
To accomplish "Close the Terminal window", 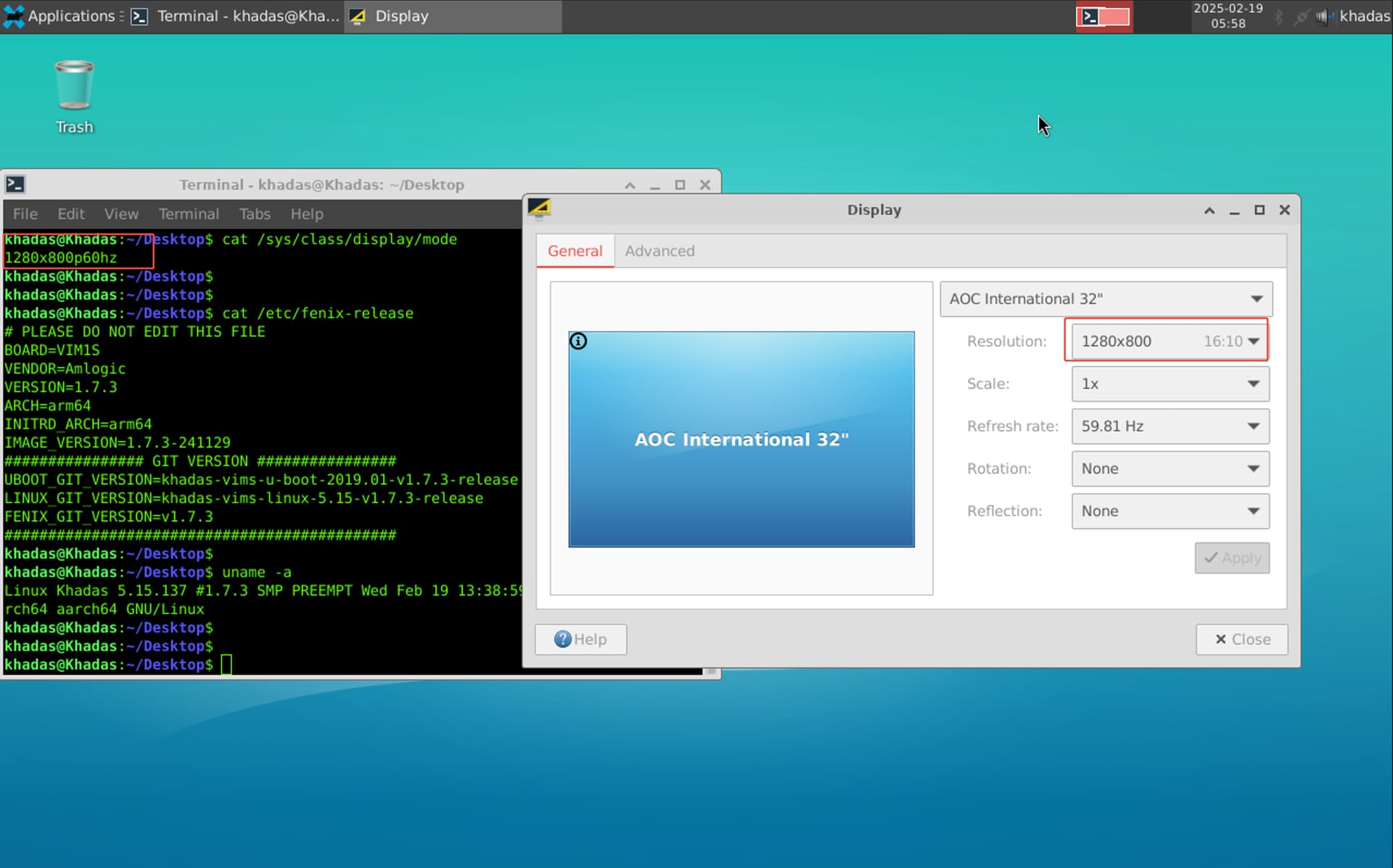I will 704,185.
